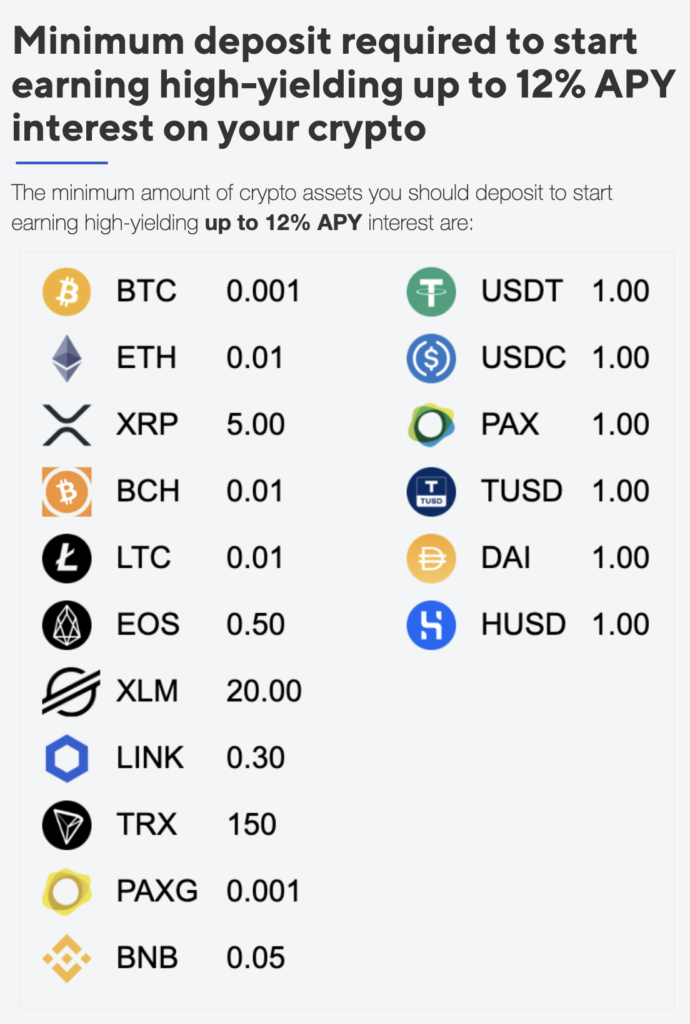Click the Litecoin LTC icon

[x=67, y=558]
